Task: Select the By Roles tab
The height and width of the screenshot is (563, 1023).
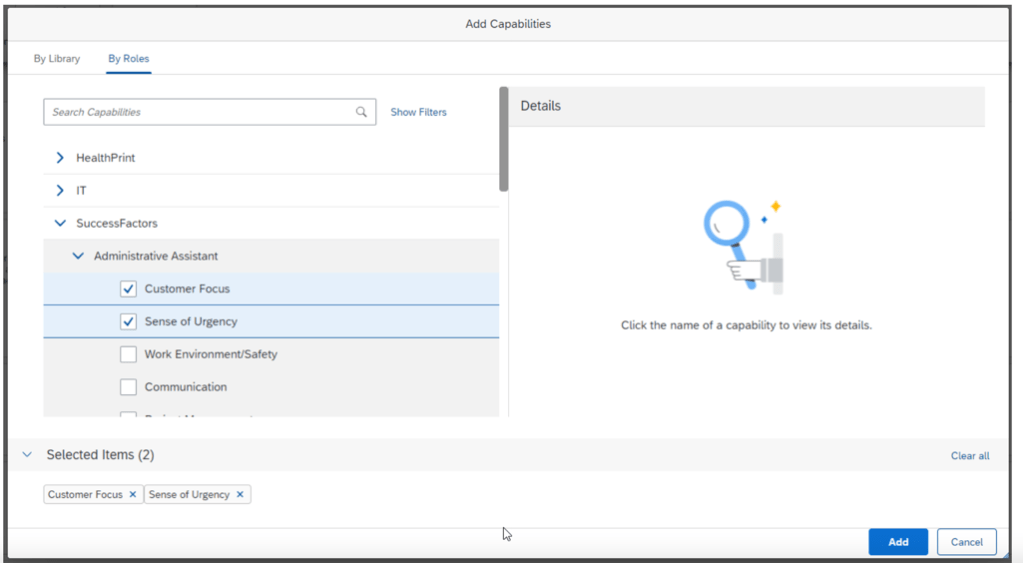Action: (128, 59)
